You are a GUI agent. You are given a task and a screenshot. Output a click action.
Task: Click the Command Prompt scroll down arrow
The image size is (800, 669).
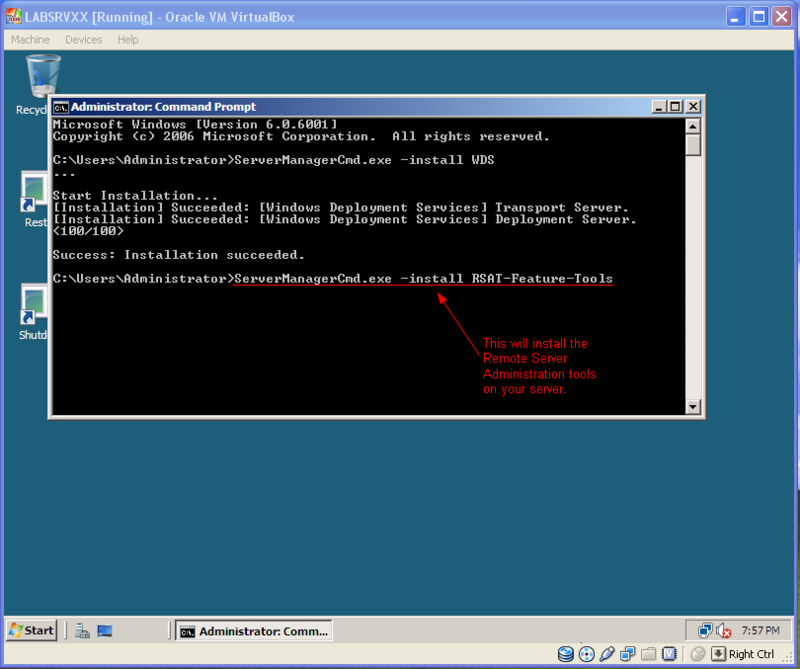pos(693,406)
